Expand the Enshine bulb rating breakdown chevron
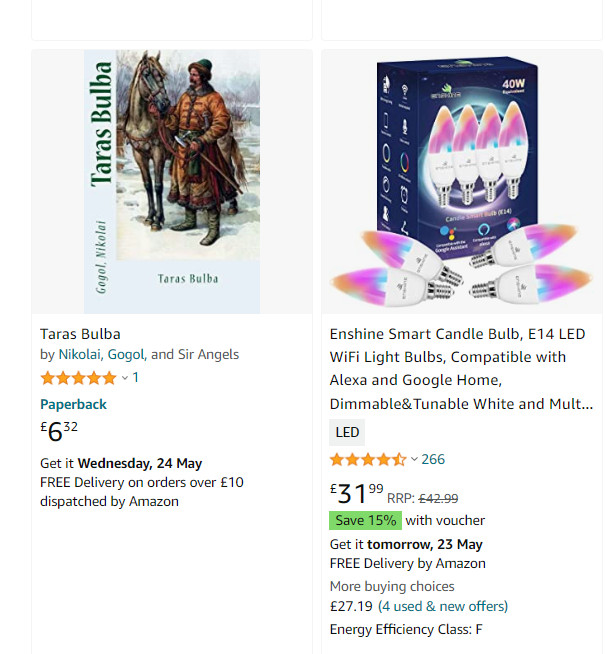The width and height of the screenshot is (605, 654). pyautogui.click(x=414, y=460)
